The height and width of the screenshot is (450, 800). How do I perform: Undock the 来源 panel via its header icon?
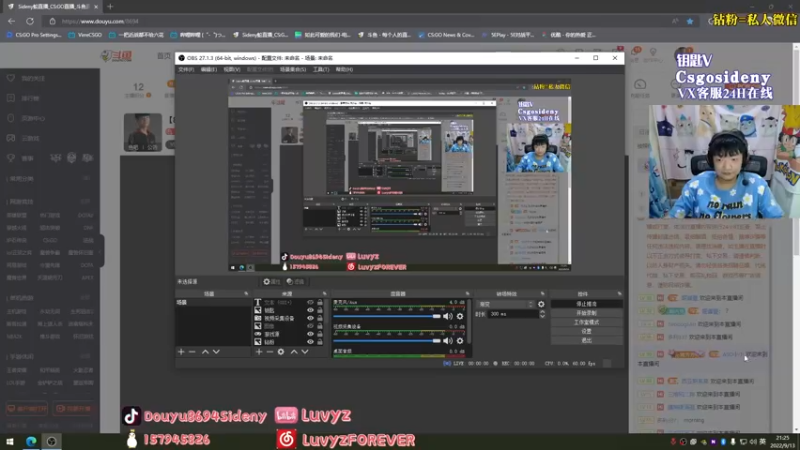(x=324, y=294)
